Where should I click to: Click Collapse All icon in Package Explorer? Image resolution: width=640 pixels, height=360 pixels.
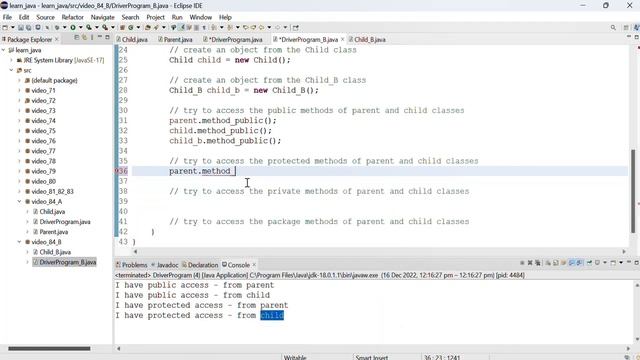click(x=76, y=38)
